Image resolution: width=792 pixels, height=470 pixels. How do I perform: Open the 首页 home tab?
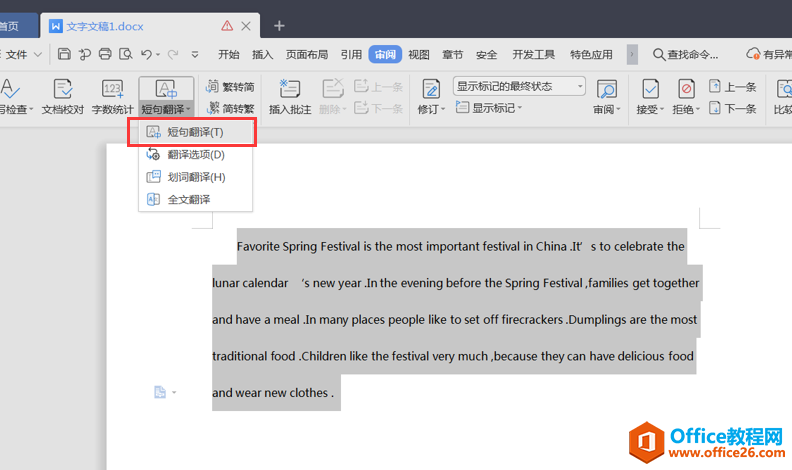tap(18, 26)
